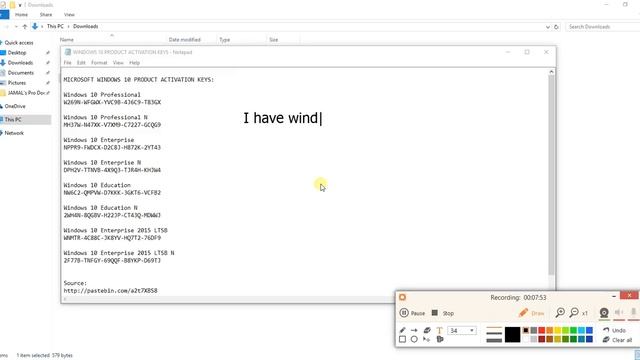The height and width of the screenshot is (360, 640).
Task: Select the ellipse shape tool
Action: (x=414, y=339)
